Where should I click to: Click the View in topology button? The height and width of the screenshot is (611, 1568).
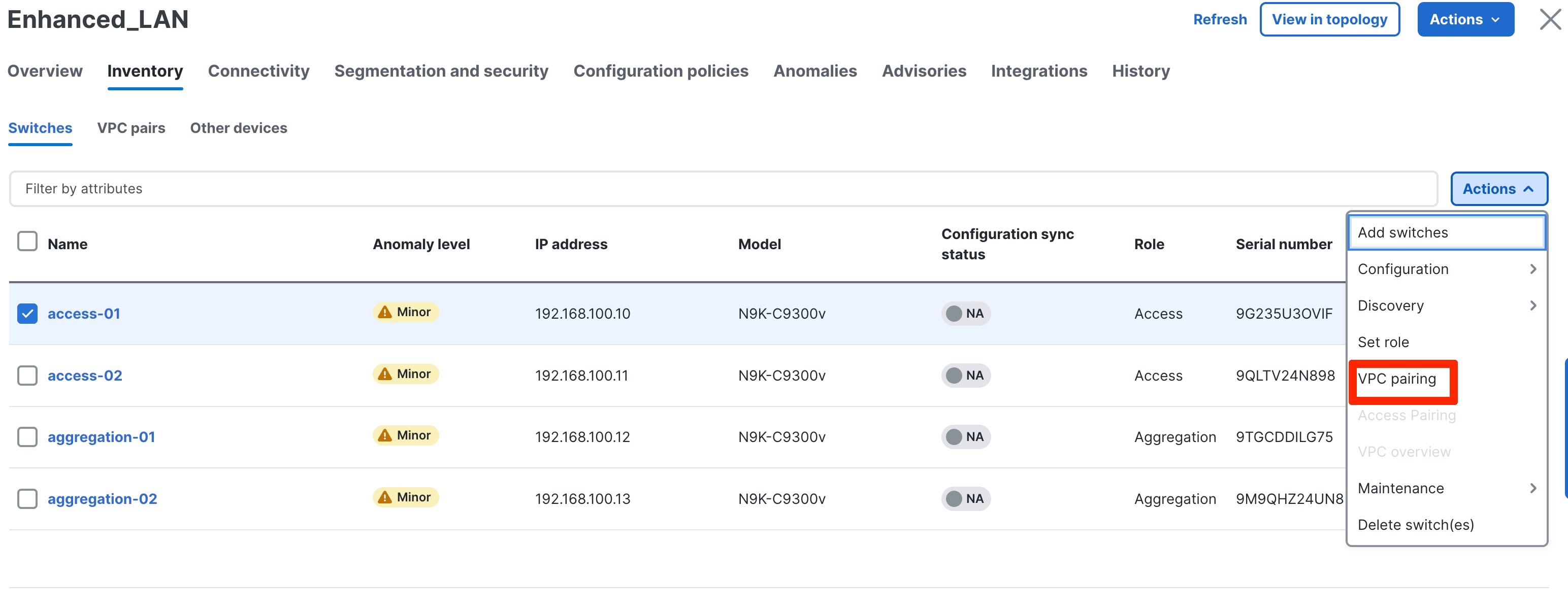tap(1329, 19)
